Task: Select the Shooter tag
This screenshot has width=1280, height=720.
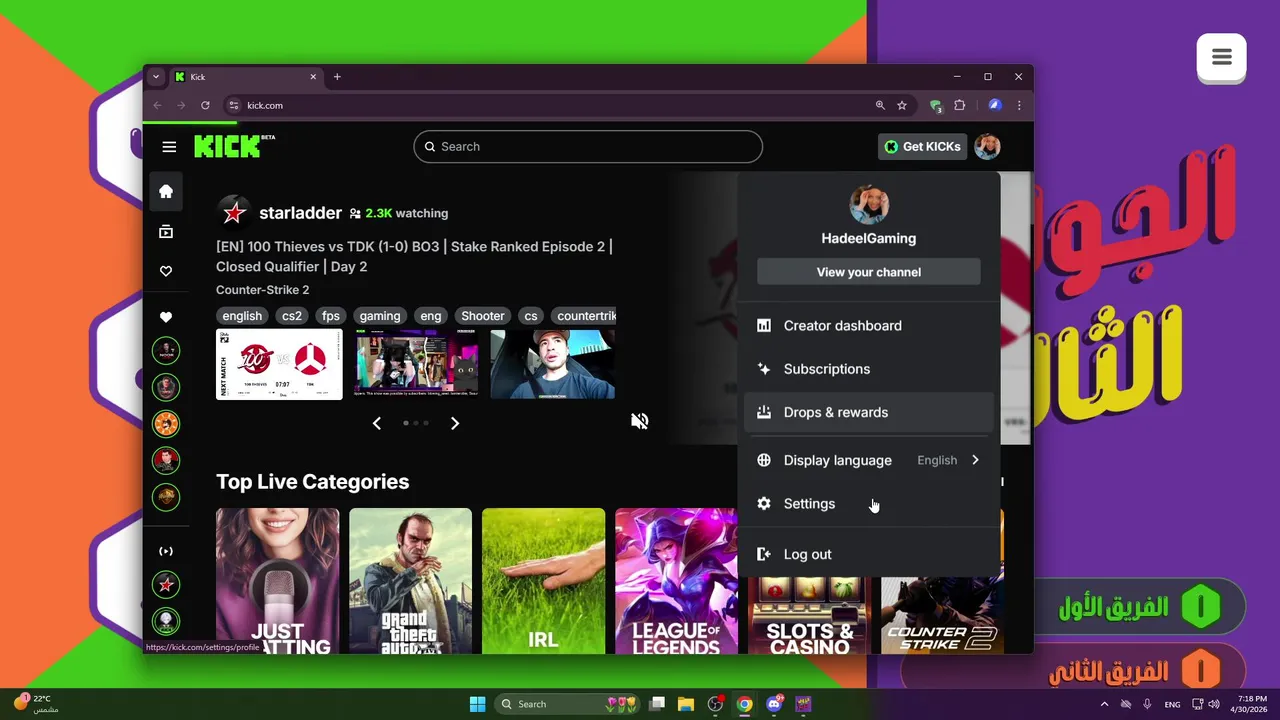Action: [483, 316]
